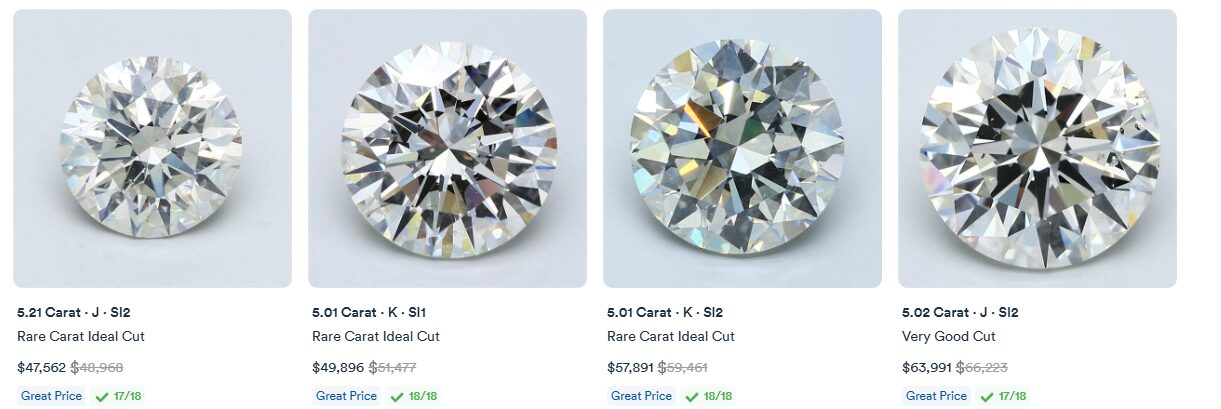Open the 5.02 Carat · J · SI2 title
The width and height of the screenshot is (1221, 409).
click(959, 313)
